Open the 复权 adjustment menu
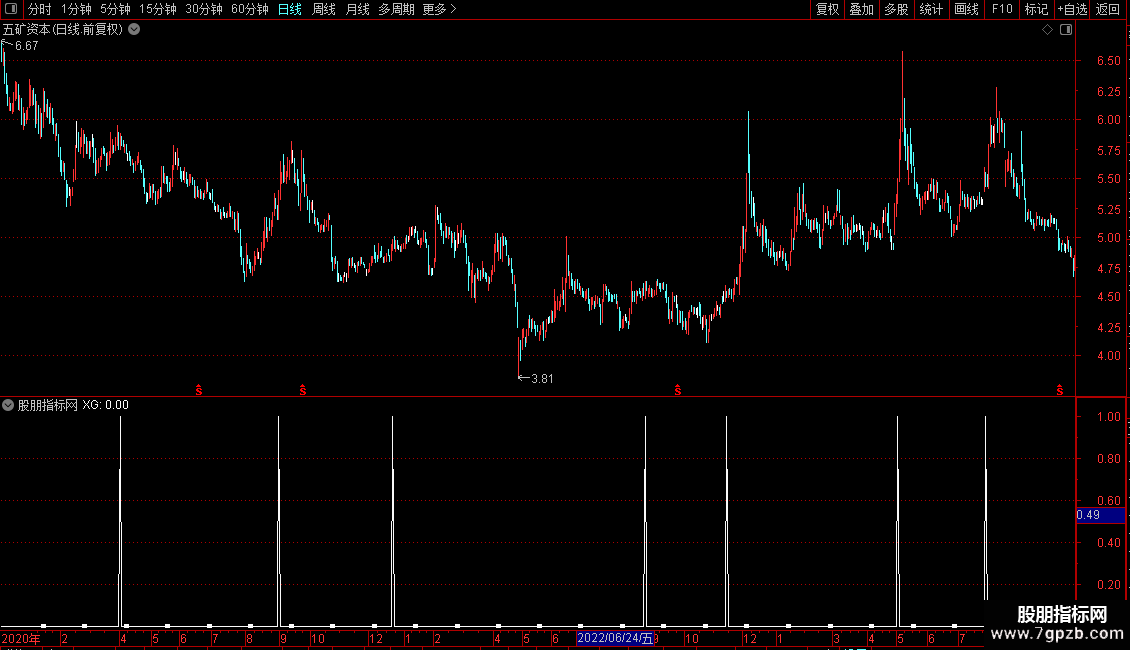1130x650 pixels. (827, 9)
